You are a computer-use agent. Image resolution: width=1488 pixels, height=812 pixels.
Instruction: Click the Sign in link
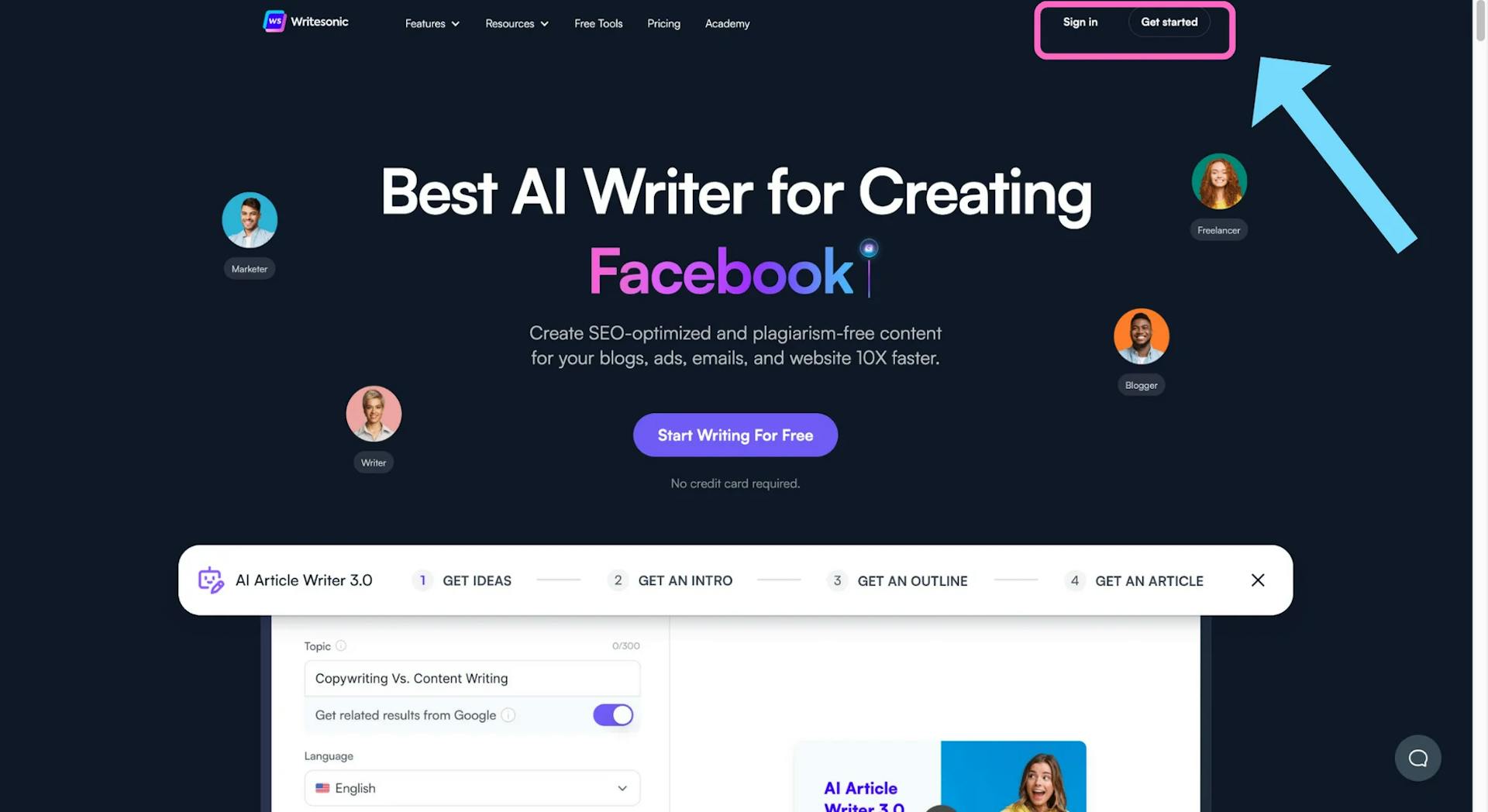click(1080, 22)
